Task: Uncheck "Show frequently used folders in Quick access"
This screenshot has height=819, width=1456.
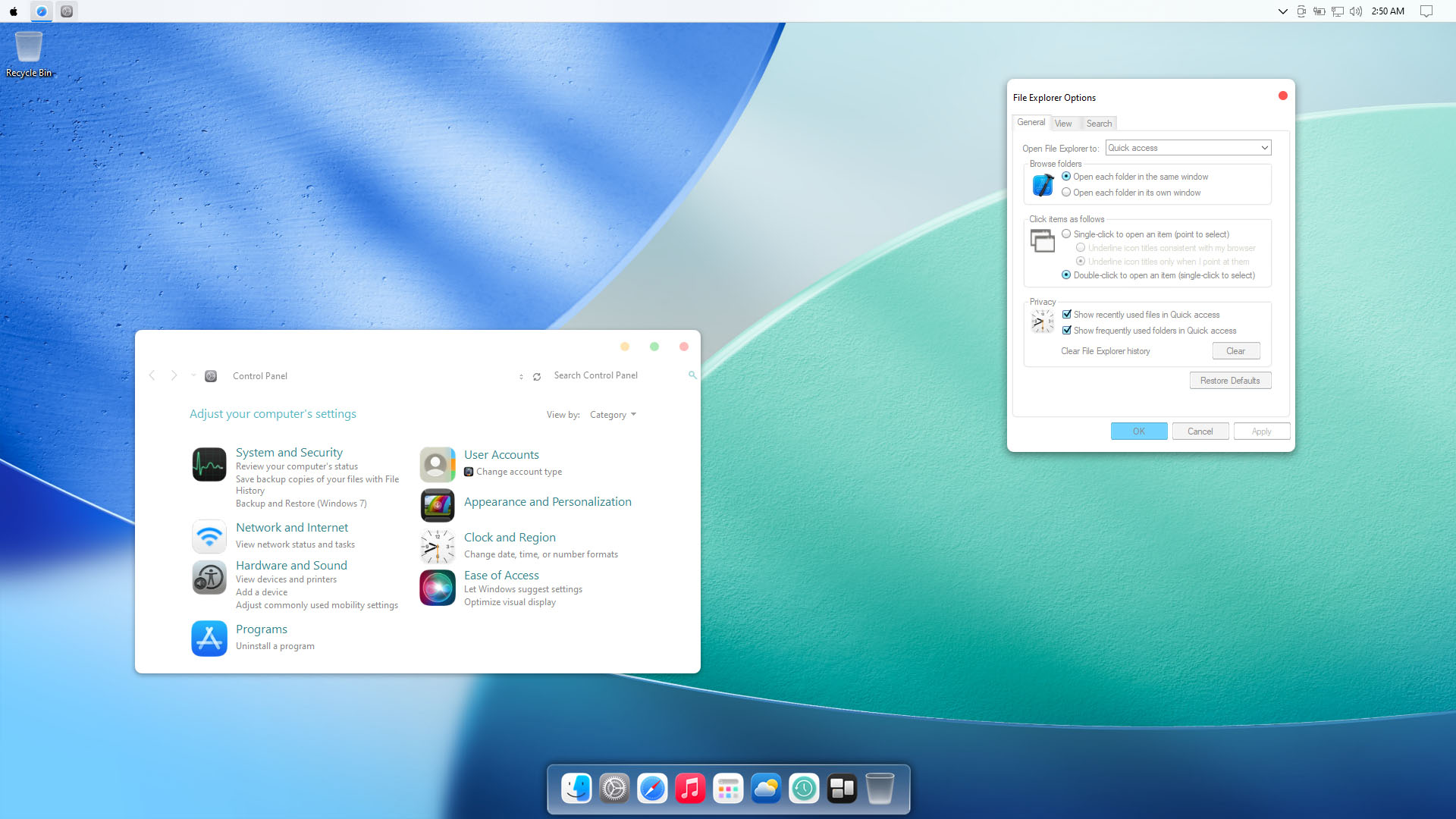Action: tap(1067, 330)
